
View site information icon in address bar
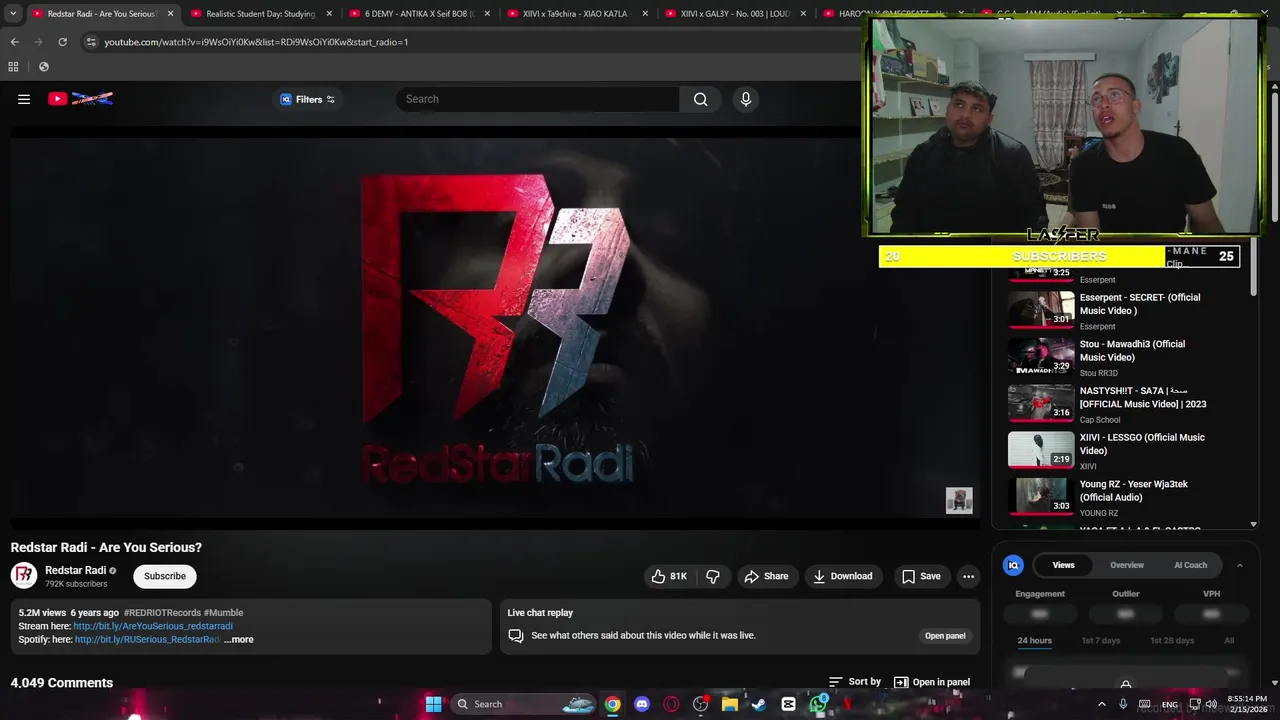91,42
